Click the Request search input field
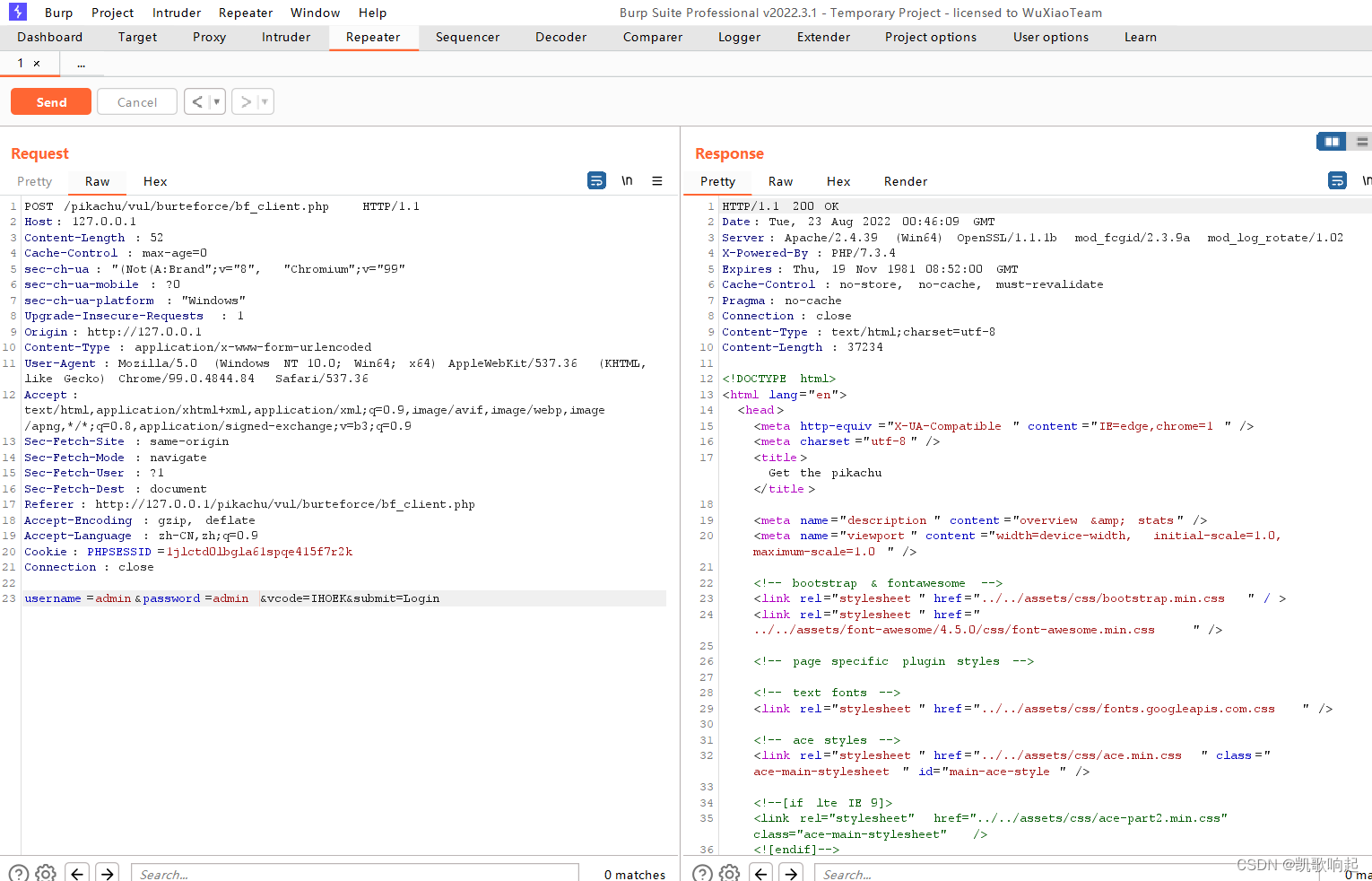1372x881 pixels. [354, 873]
